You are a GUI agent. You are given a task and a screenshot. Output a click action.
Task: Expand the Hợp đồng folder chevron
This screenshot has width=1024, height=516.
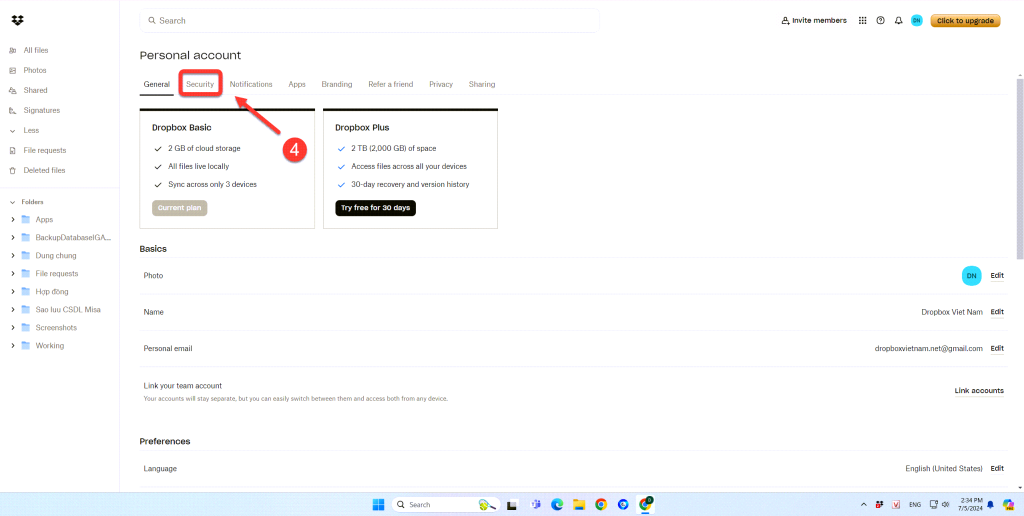tap(13, 291)
